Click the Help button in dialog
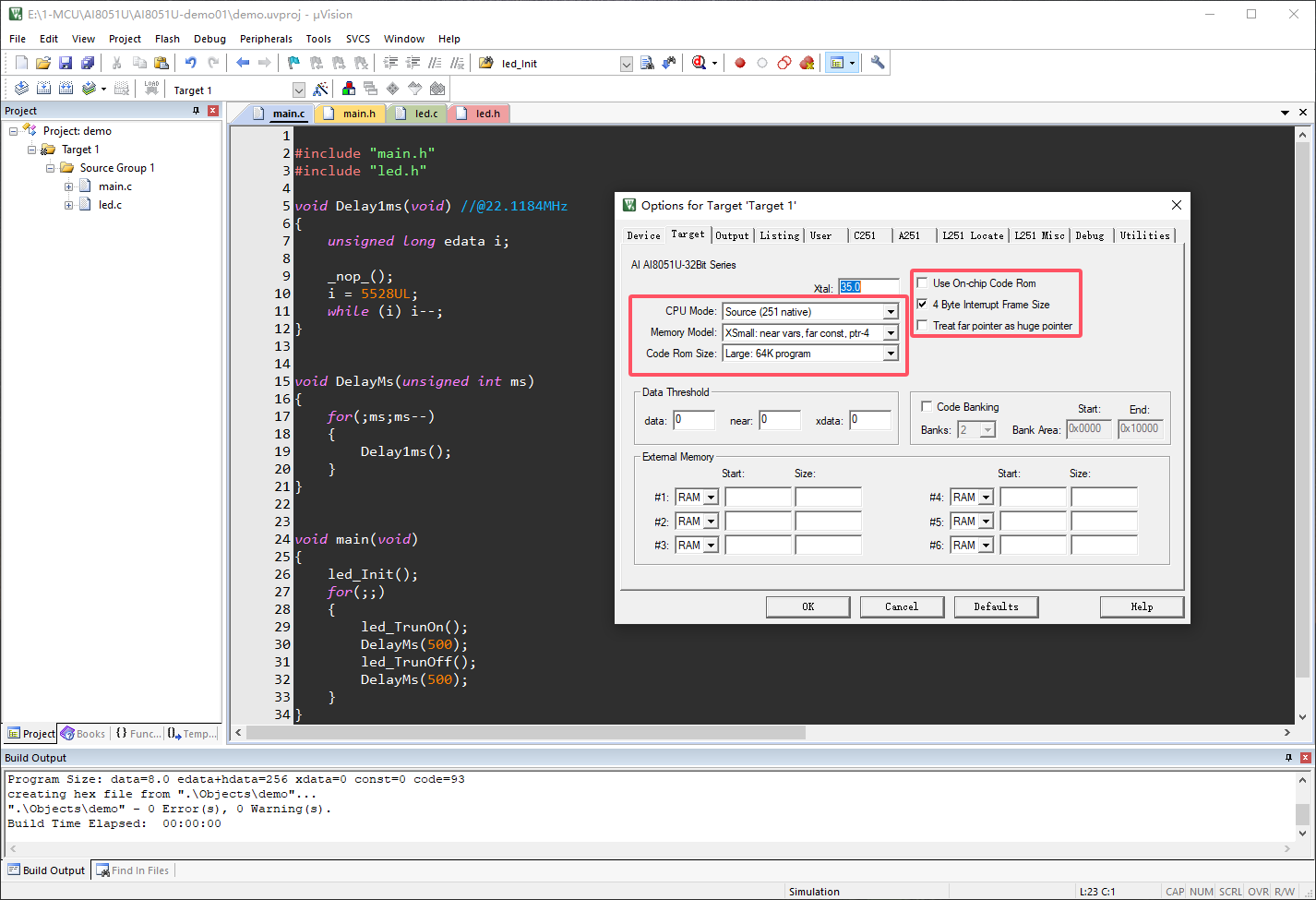 click(x=1142, y=606)
